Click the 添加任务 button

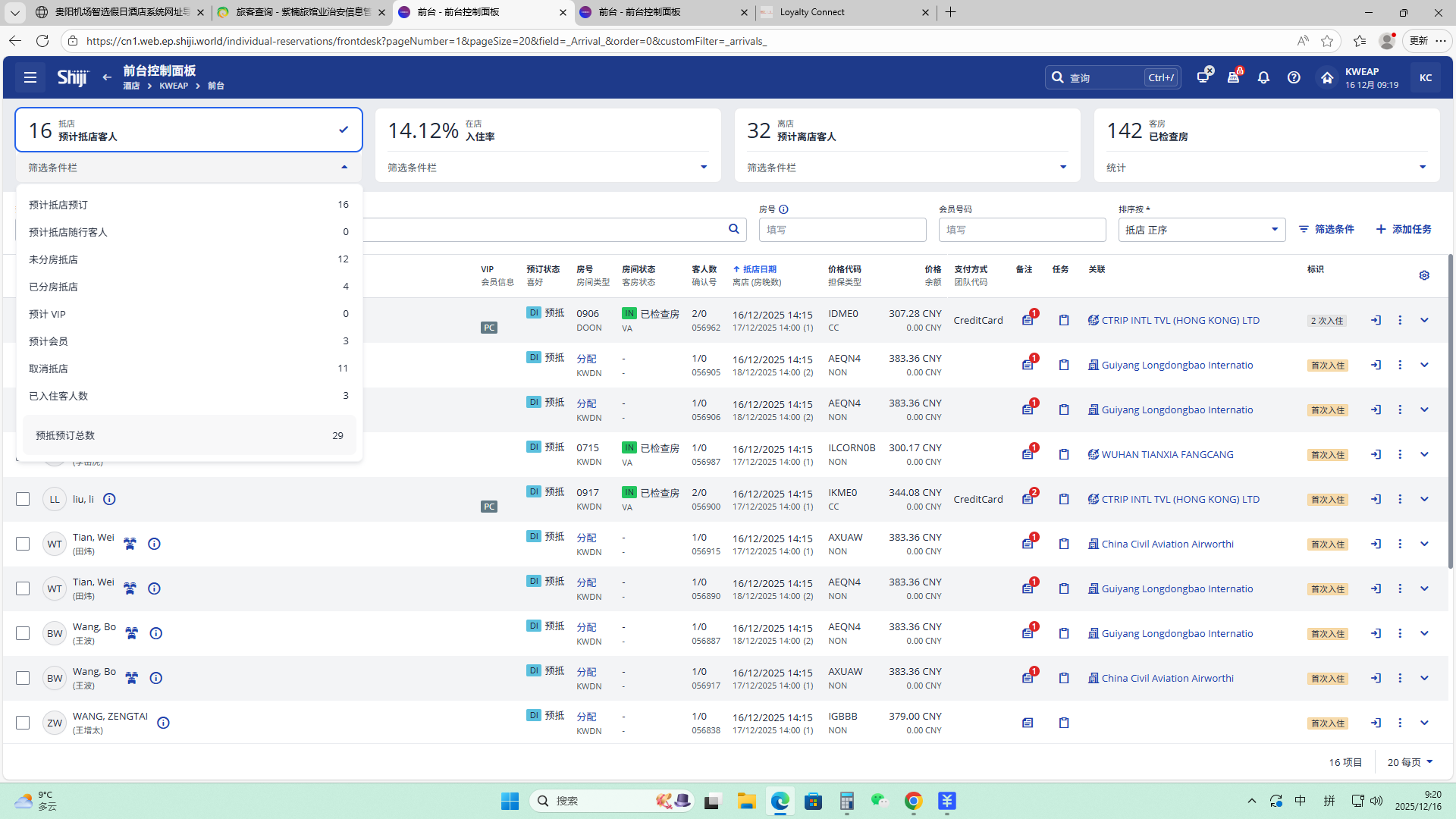pos(1404,229)
